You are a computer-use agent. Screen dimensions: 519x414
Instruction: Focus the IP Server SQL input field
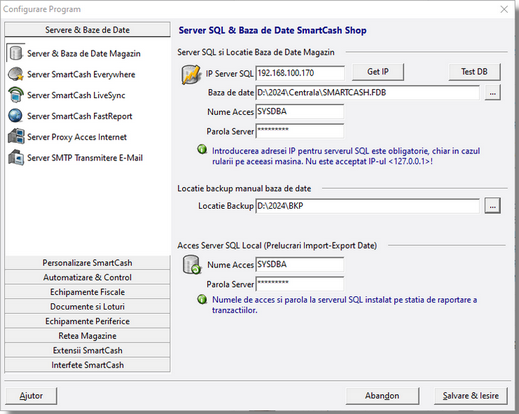(300, 73)
